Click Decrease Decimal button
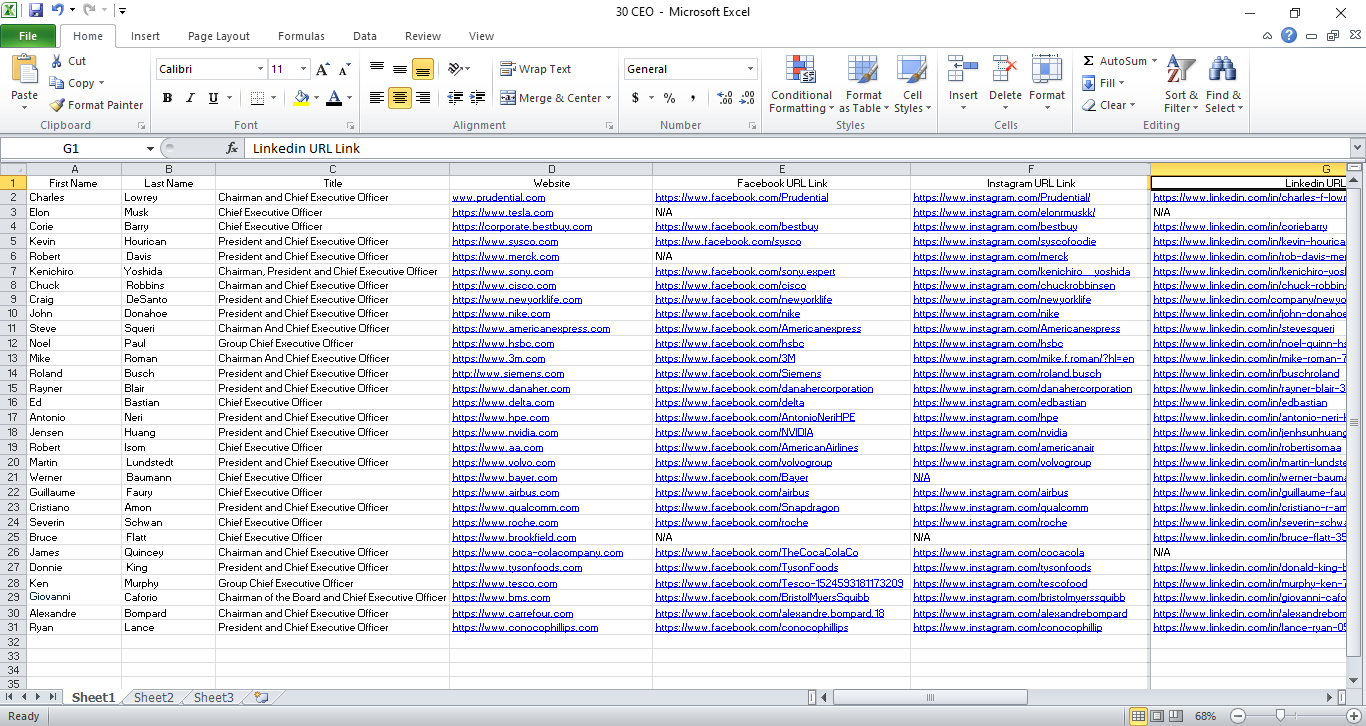This screenshot has width=1366, height=726. click(x=747, y=98)
